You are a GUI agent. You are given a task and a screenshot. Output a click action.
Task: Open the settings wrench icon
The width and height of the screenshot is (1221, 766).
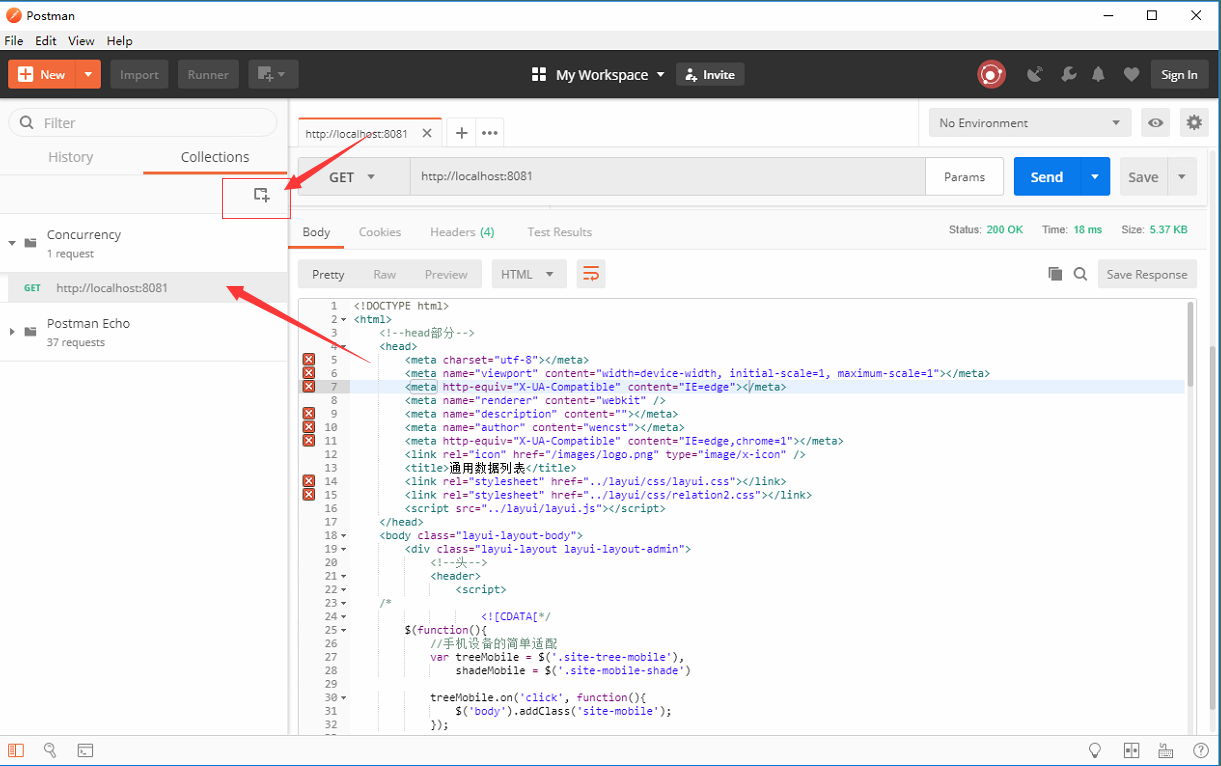[1068, 74]
